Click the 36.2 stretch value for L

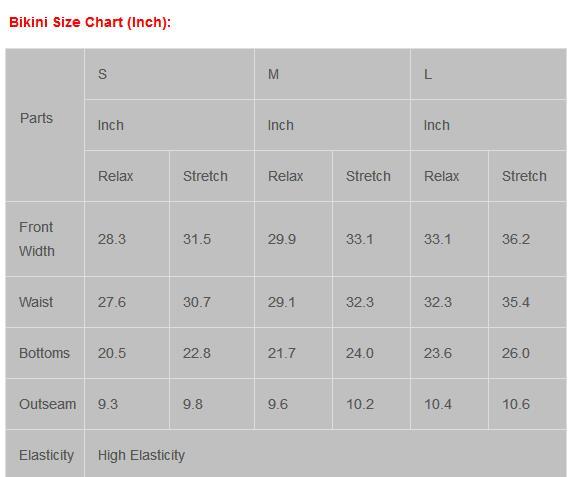(516, 239)
